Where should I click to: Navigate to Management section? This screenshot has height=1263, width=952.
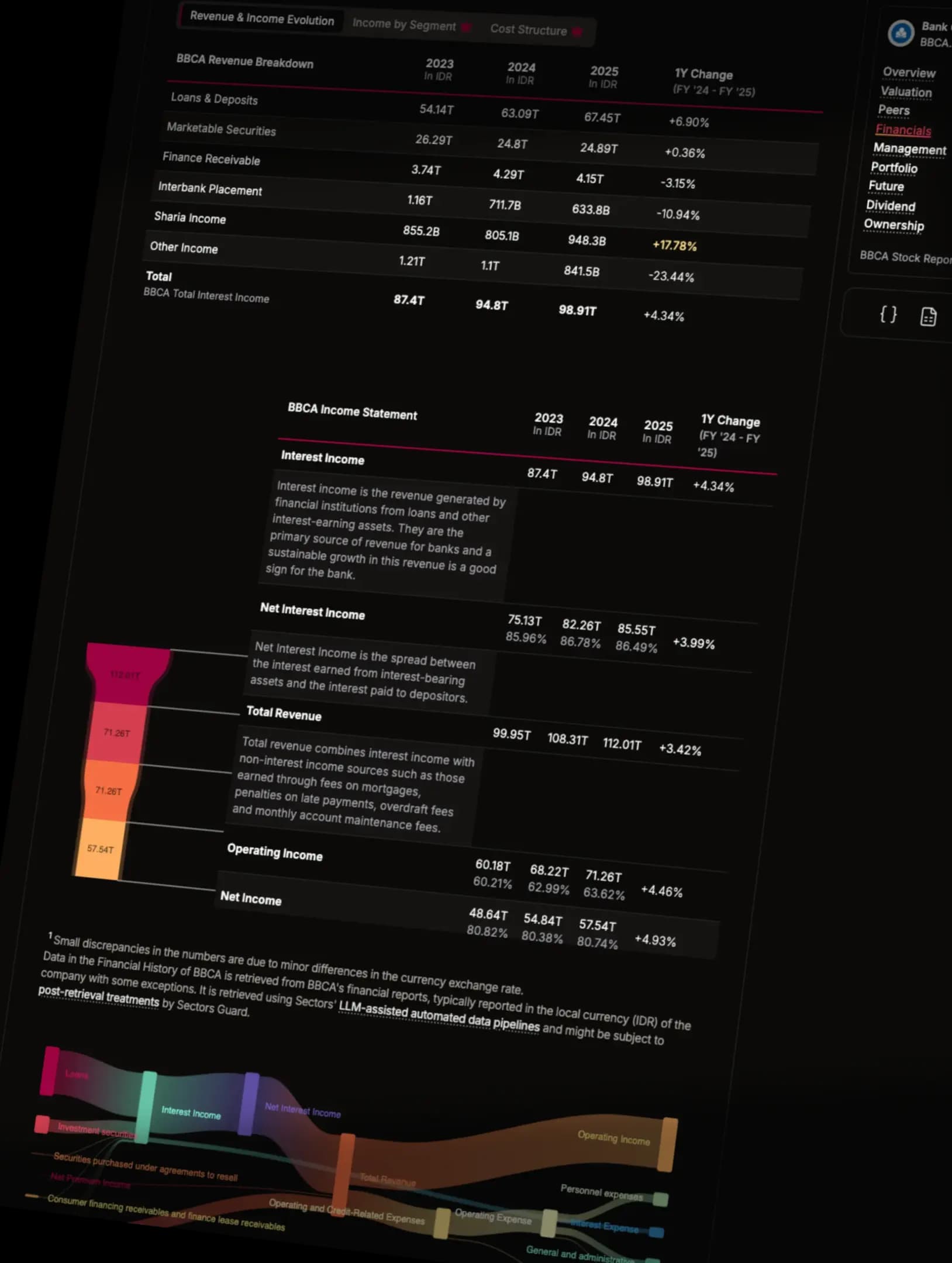point(909,149)
